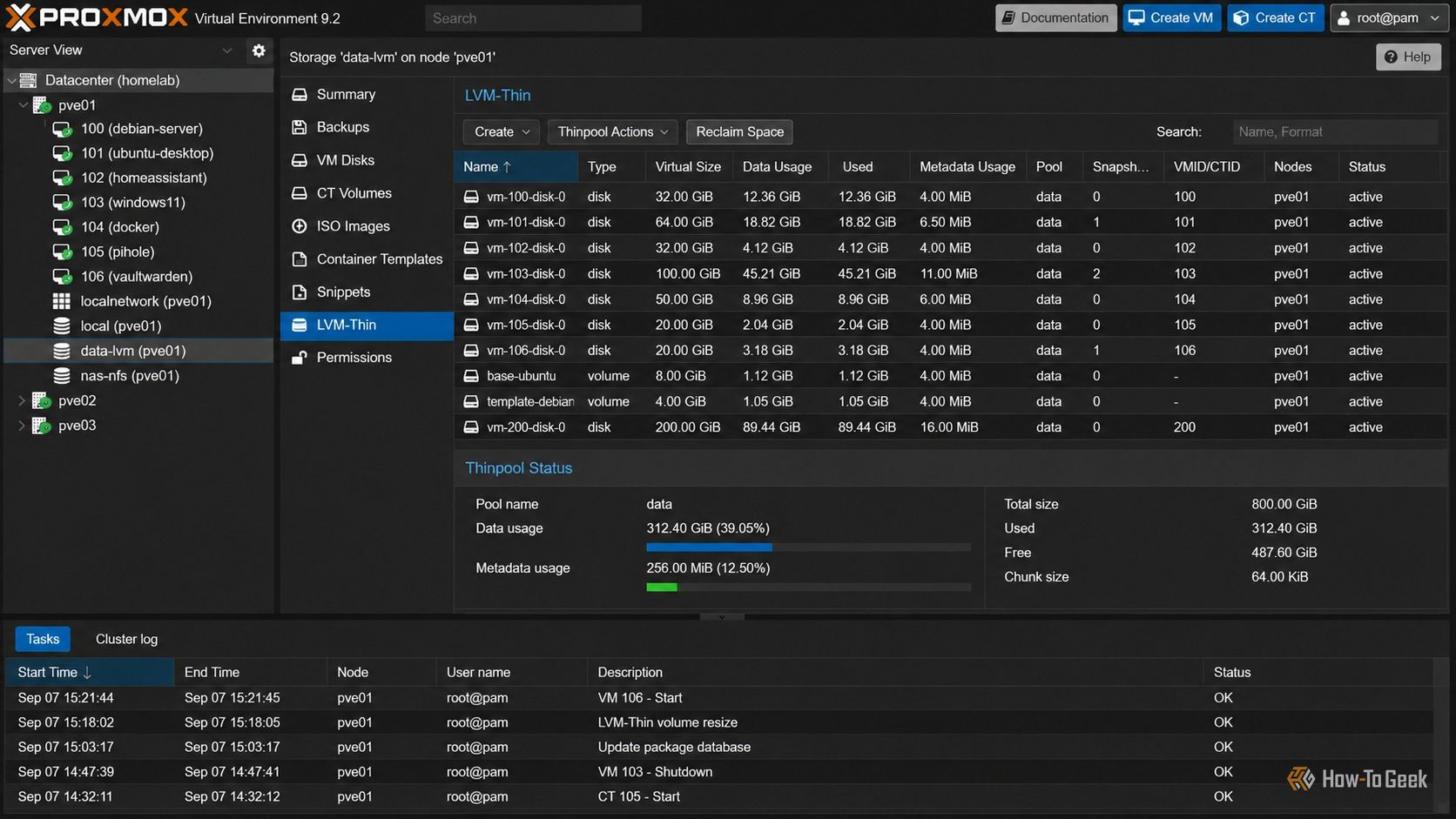
Task: Expand the pve03 node
Action: (x=22, y=426)
